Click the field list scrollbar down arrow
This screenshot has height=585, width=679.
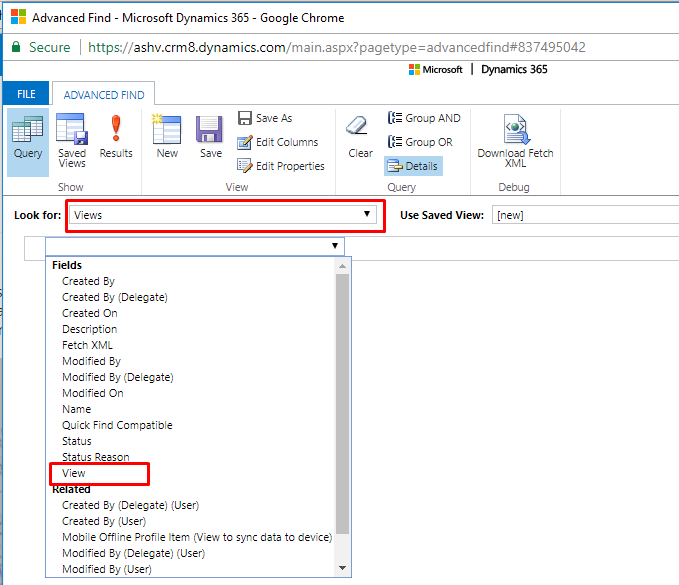(342, 568)
